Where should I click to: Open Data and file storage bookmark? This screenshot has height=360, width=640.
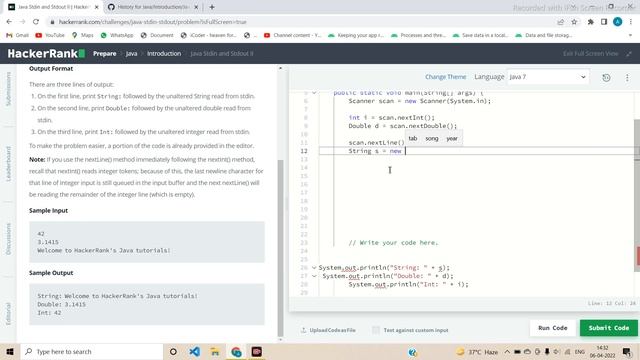544,35
